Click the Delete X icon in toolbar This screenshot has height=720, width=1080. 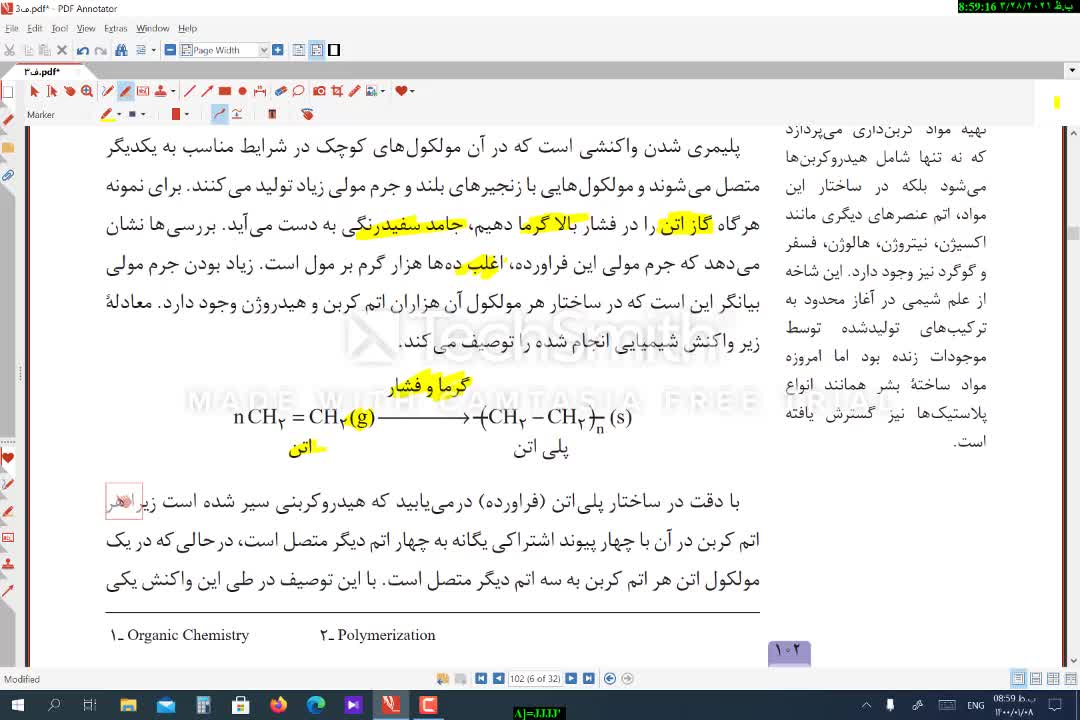click(x=62, y=50)
